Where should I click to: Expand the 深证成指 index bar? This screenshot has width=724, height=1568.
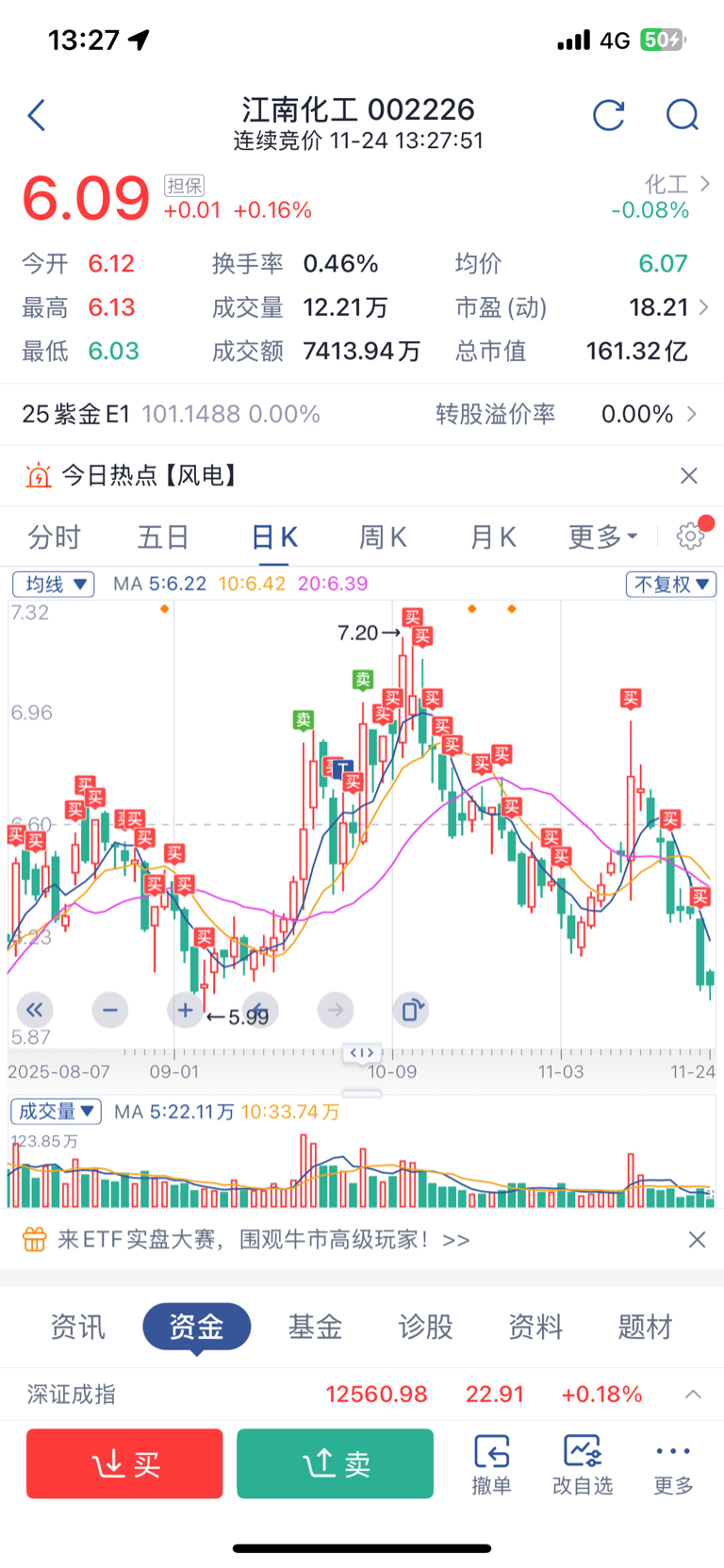click(693, 1395)
